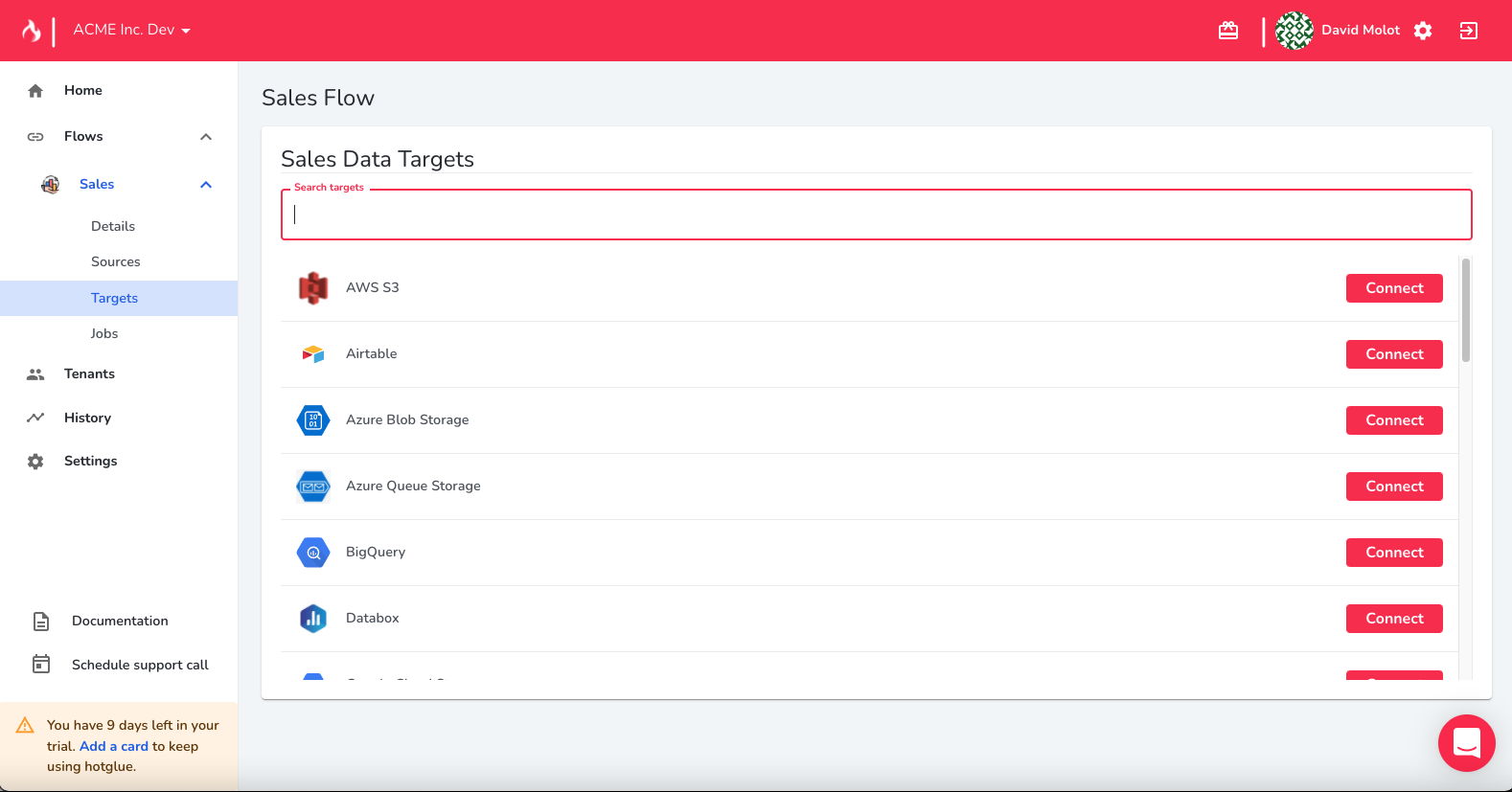Open the chat support bubble
The image size is (1512, 792).
[1467, 743]
